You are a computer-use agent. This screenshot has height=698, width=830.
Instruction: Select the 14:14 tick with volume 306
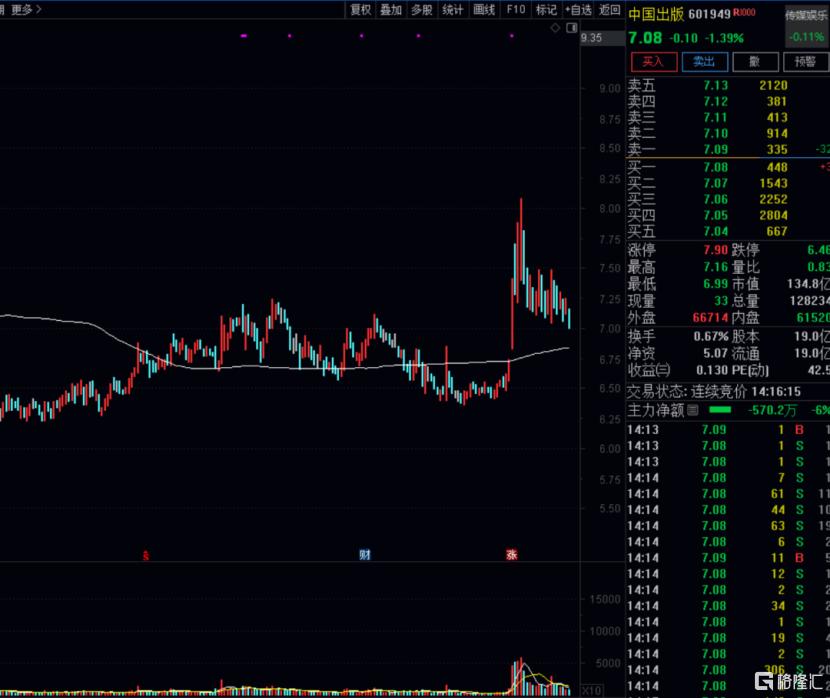[727, 670]
